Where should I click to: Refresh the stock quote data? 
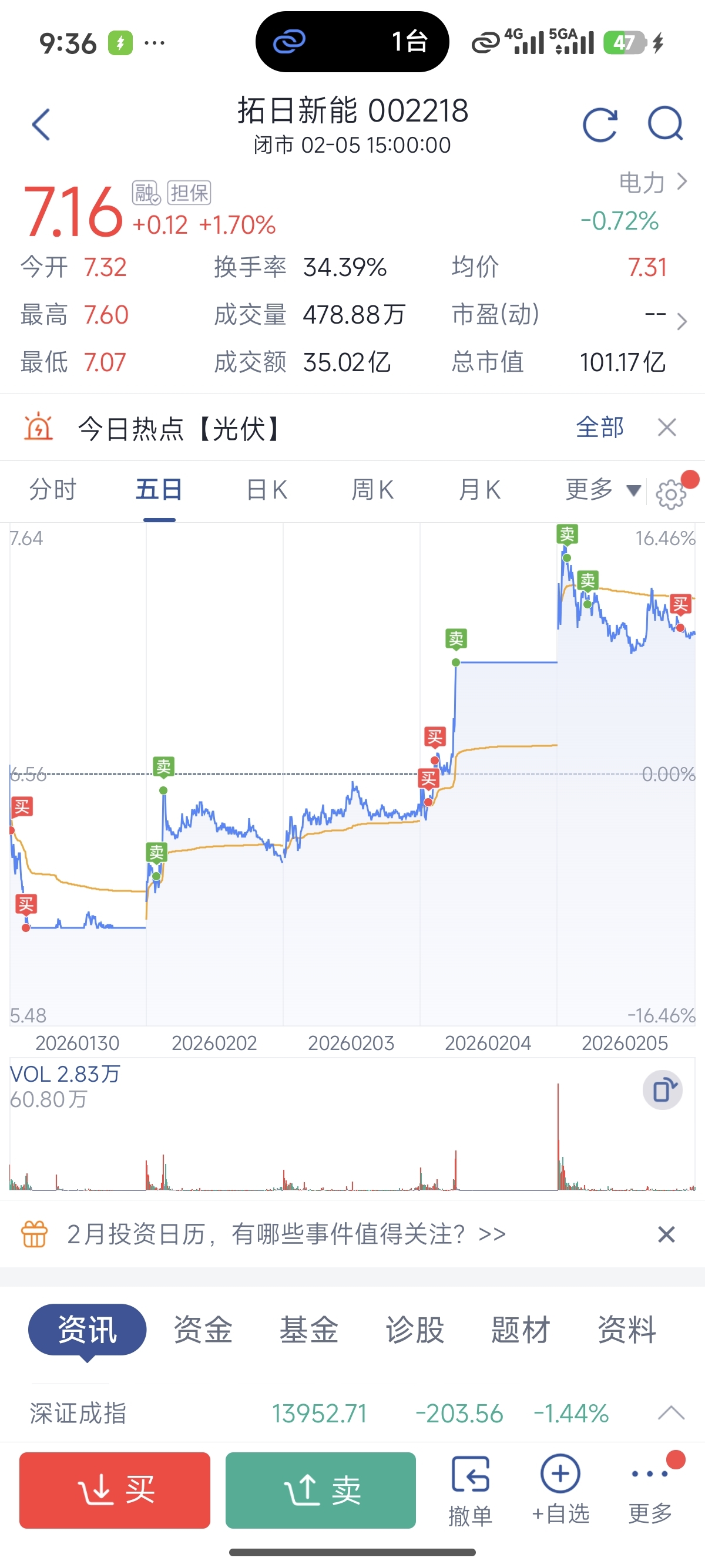[600, 125]
